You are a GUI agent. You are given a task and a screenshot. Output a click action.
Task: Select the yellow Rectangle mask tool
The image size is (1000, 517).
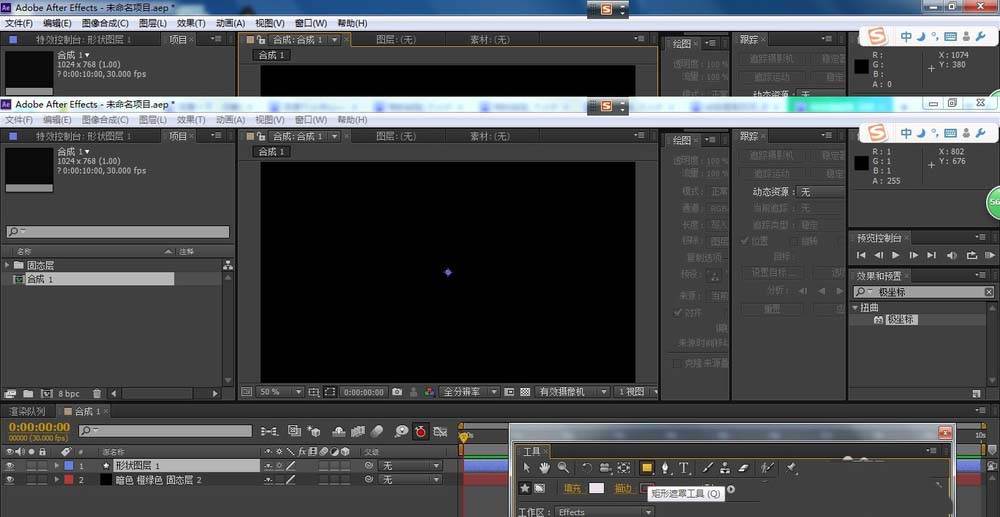pos(647,468)
